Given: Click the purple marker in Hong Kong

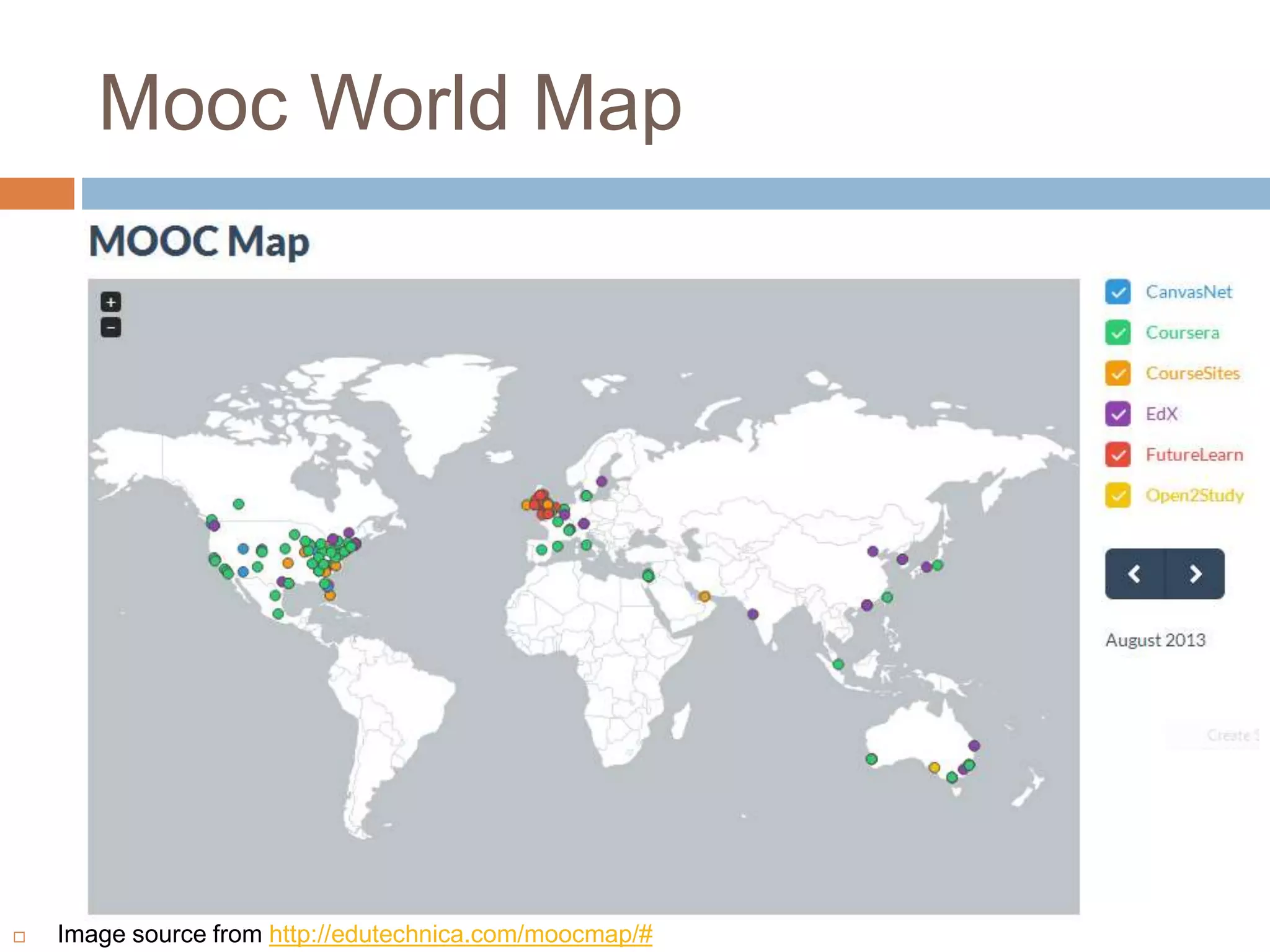Looking at the screenshot, I should coord(867,605).
